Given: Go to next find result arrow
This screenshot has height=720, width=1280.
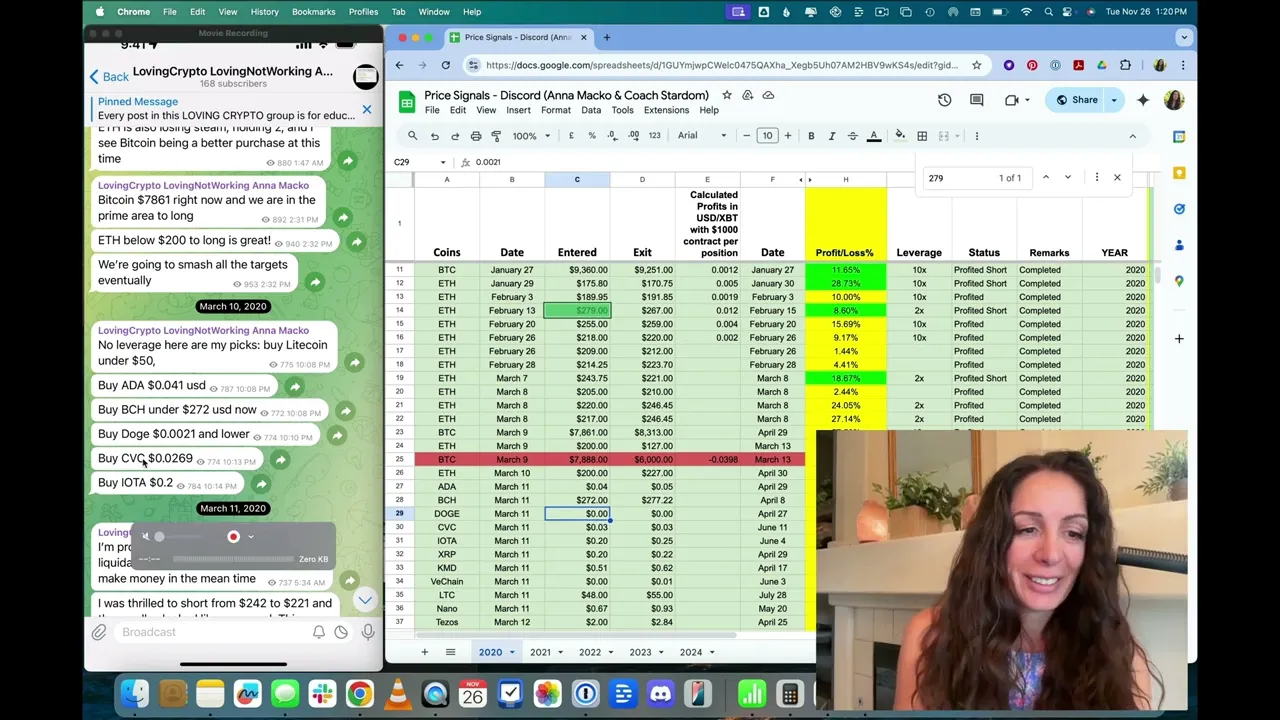Looking at the screenshot, I should (1067, 178).
